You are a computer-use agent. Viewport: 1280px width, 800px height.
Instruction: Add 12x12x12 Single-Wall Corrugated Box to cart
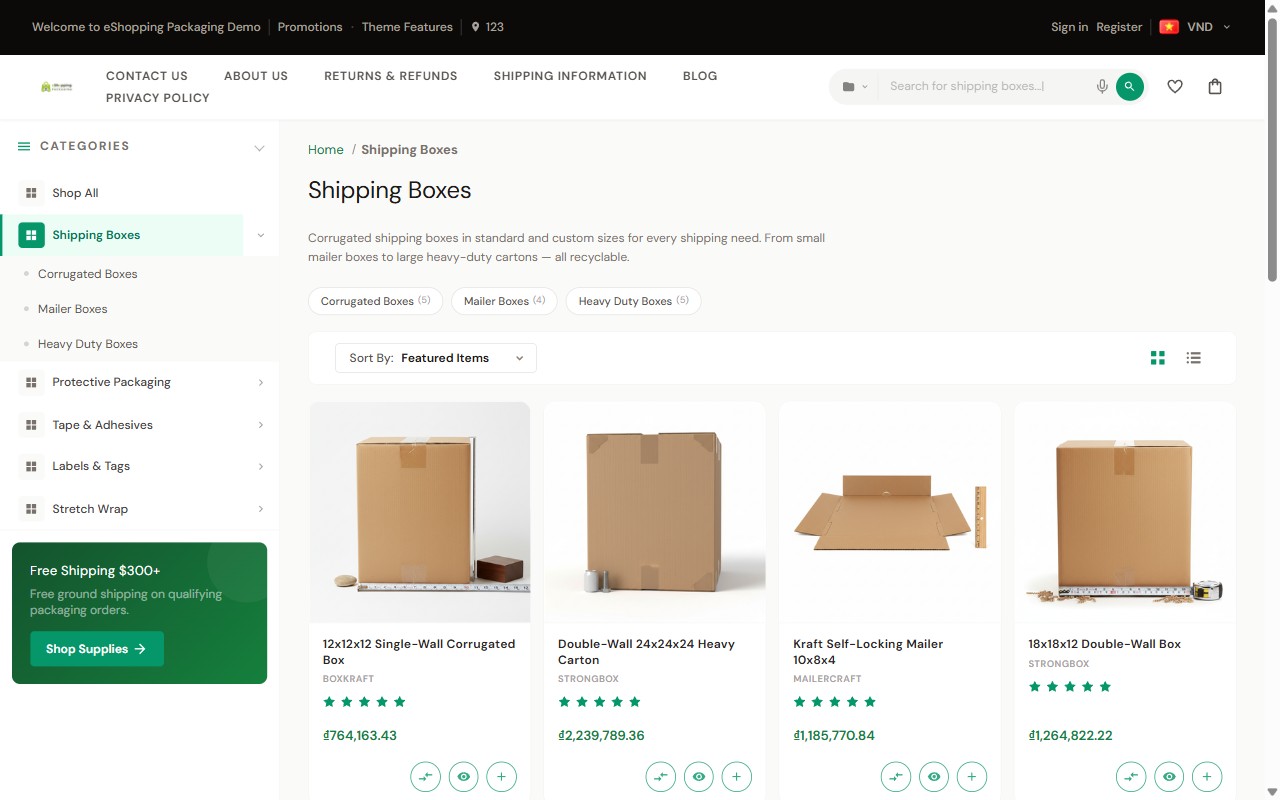(501, 776)
